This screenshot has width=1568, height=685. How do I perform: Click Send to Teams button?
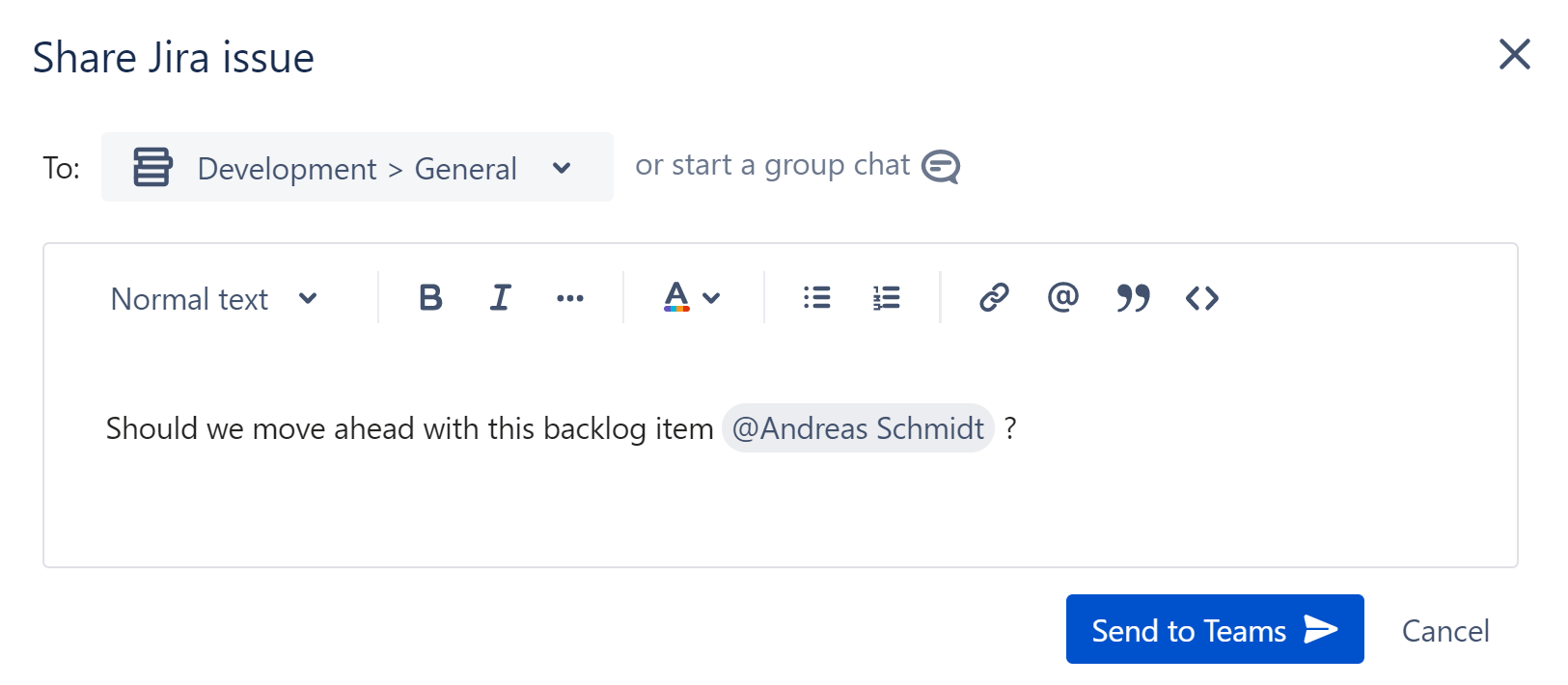tap(1214, 630)
